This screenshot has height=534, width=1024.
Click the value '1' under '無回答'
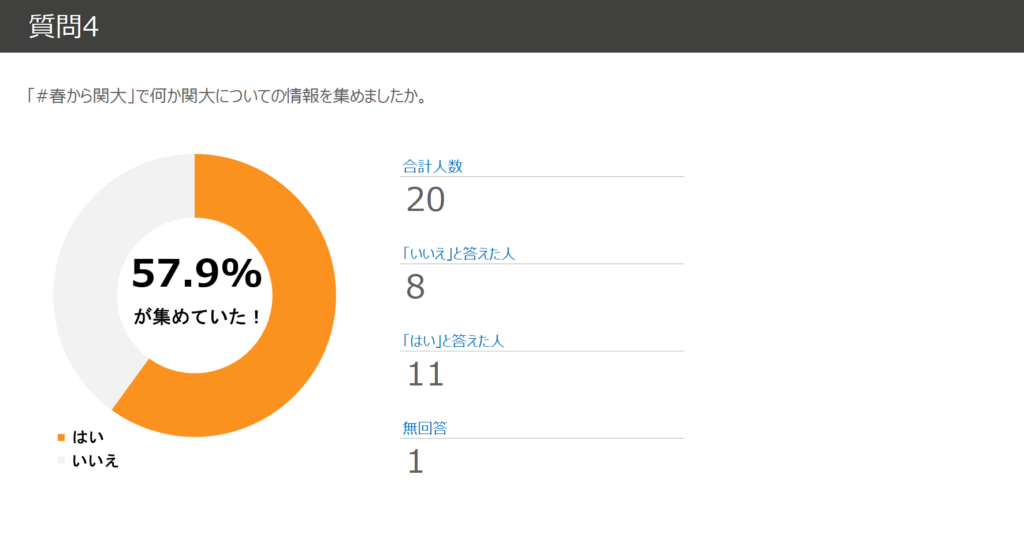click(x=414, y=462)
